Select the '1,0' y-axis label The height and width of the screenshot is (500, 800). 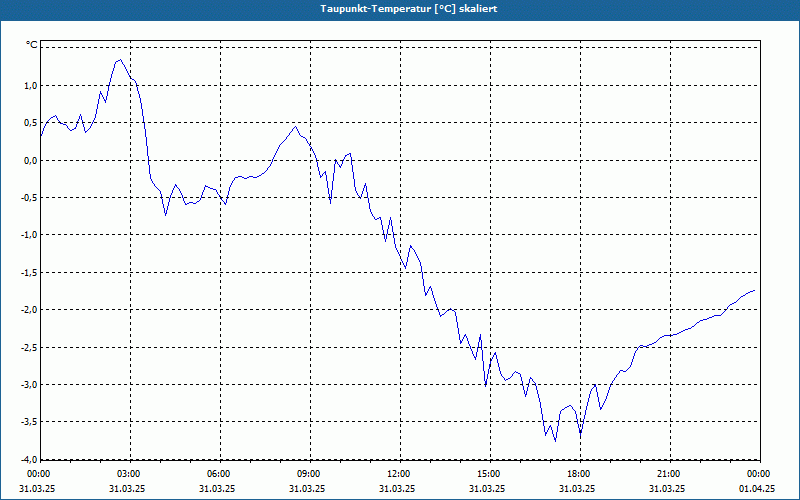click(31, 85)
